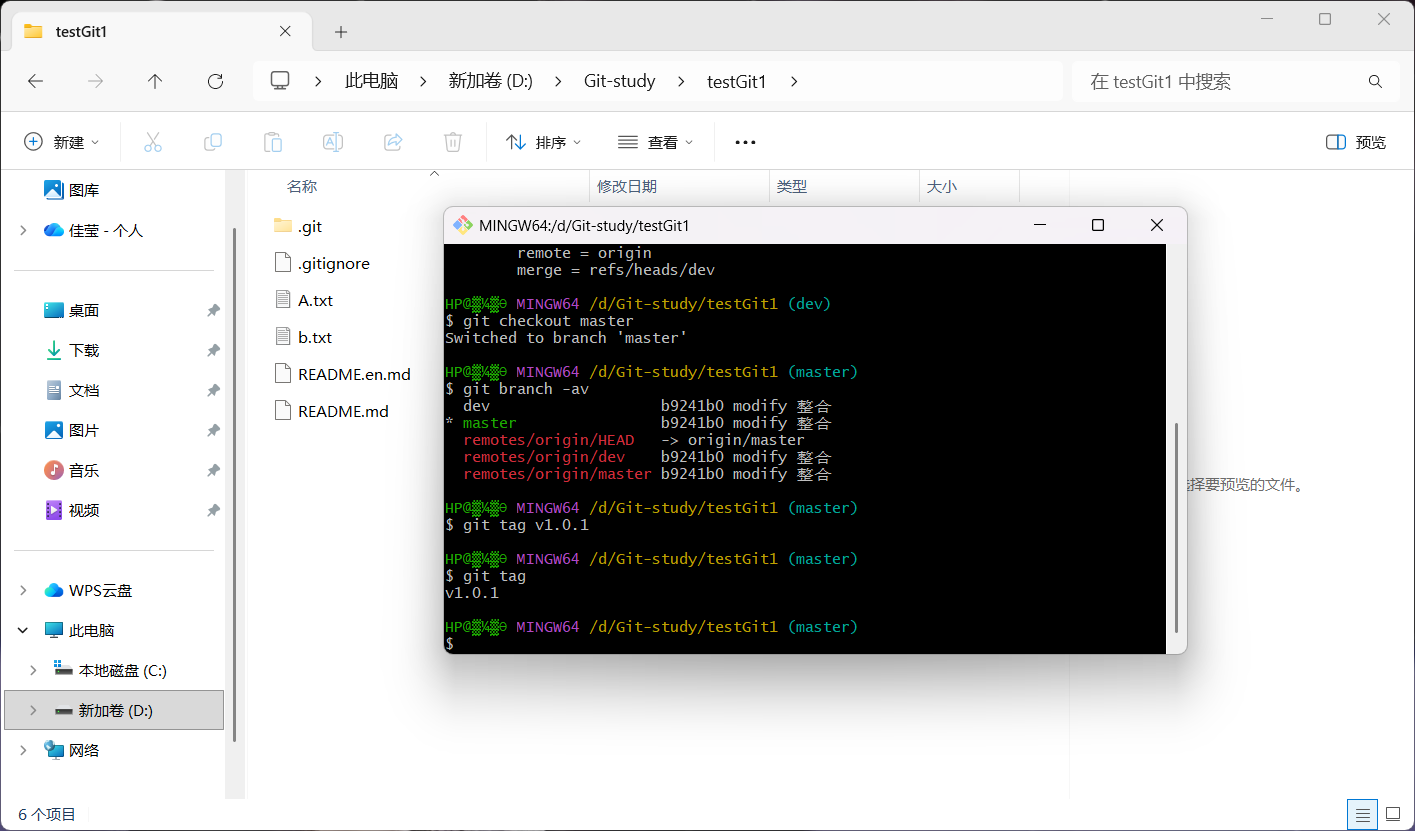Sort files by 修改日期 column
This screenshot has width=1415, height=831.
(627, 187)
